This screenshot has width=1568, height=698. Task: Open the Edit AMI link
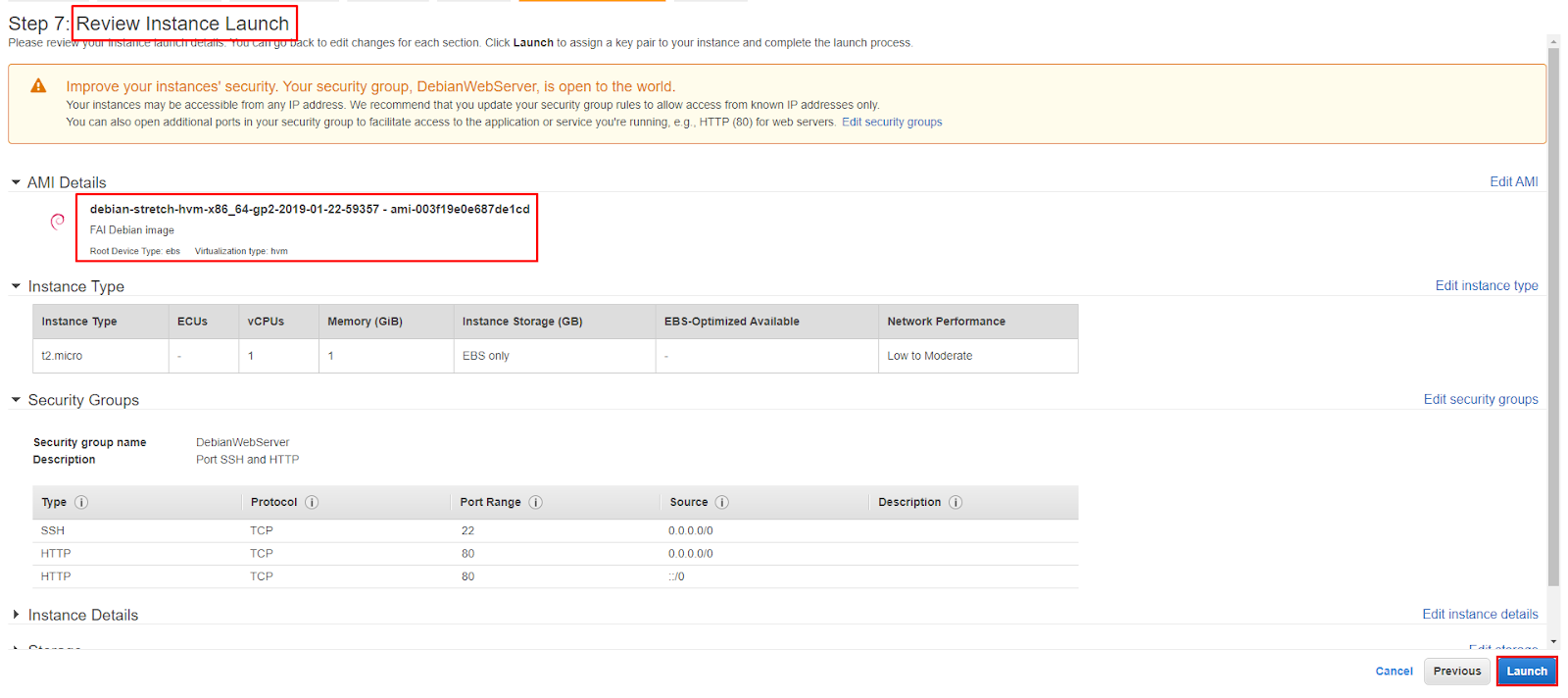[x=1513, y=181]
